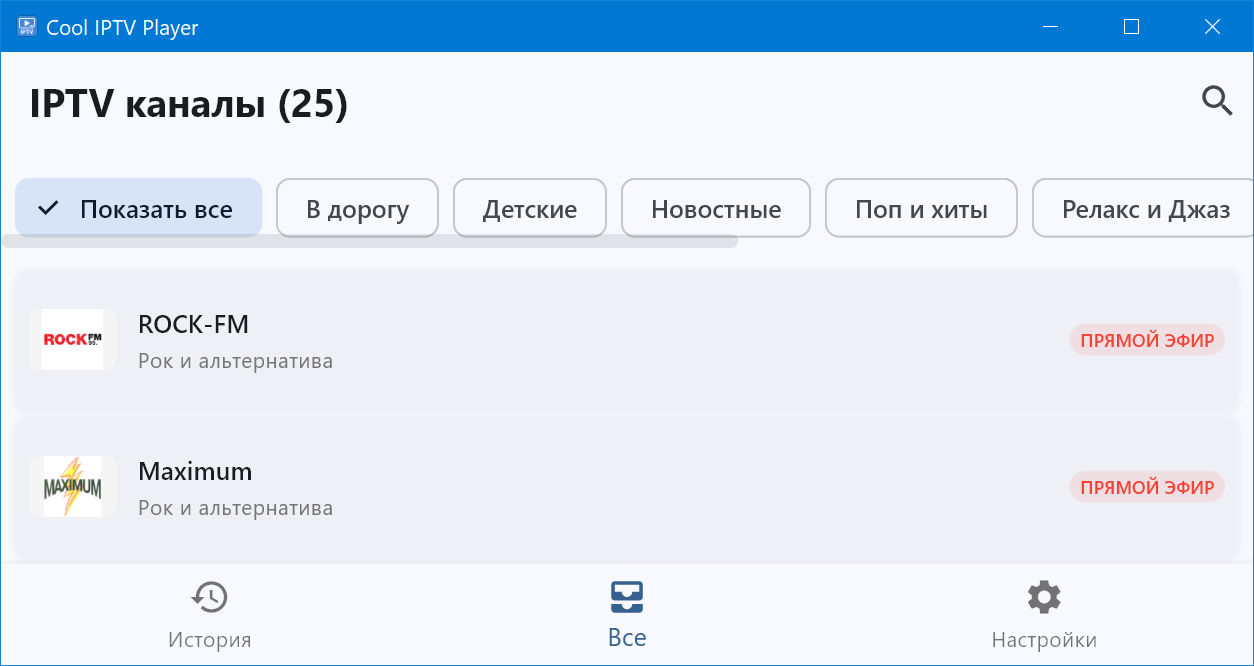This screenshot has width=1254, height=666.
Task: Enable the В дорогу filter
Action: (357, 208)
